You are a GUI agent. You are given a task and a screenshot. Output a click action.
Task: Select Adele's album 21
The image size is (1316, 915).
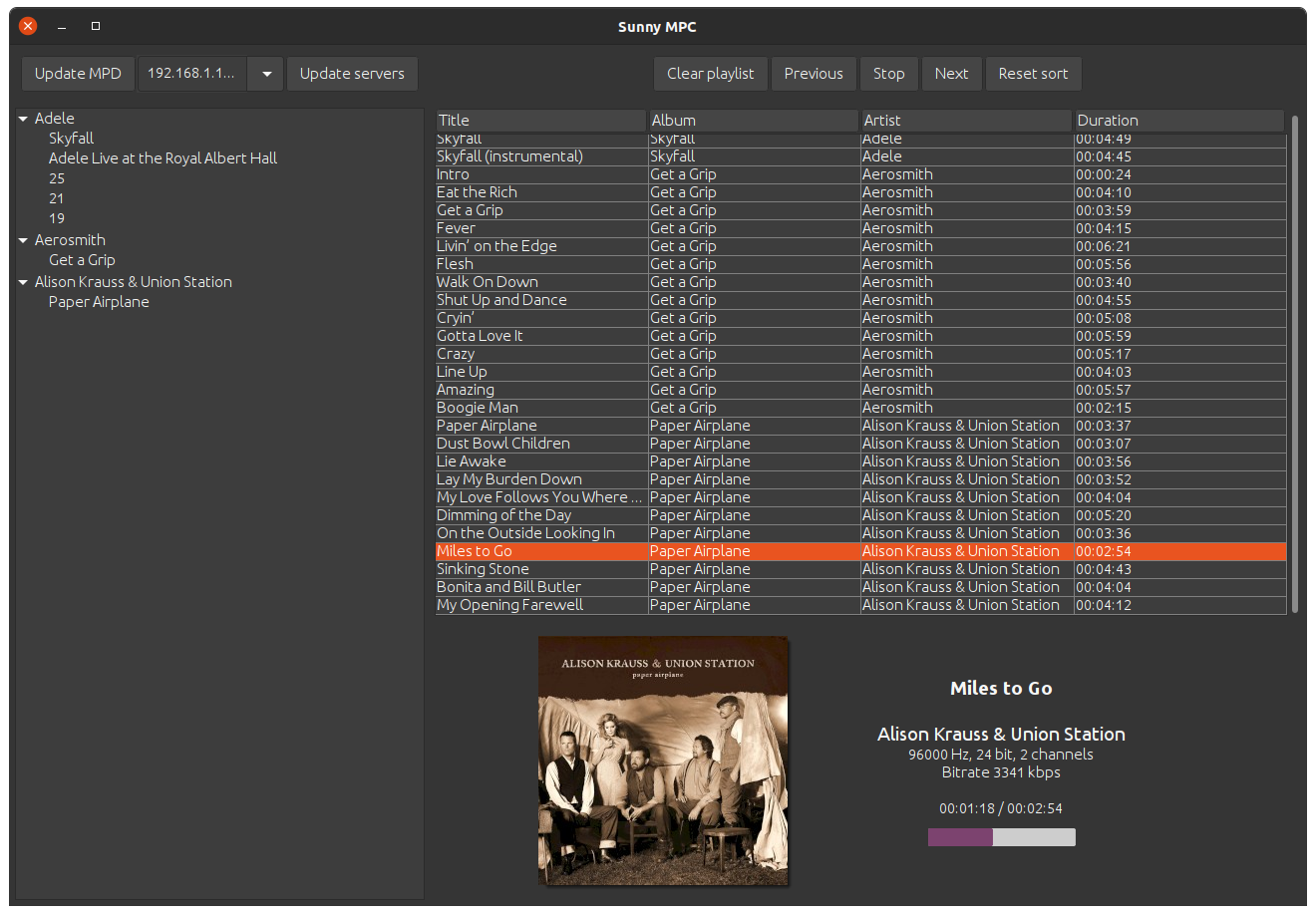[57, 198]
